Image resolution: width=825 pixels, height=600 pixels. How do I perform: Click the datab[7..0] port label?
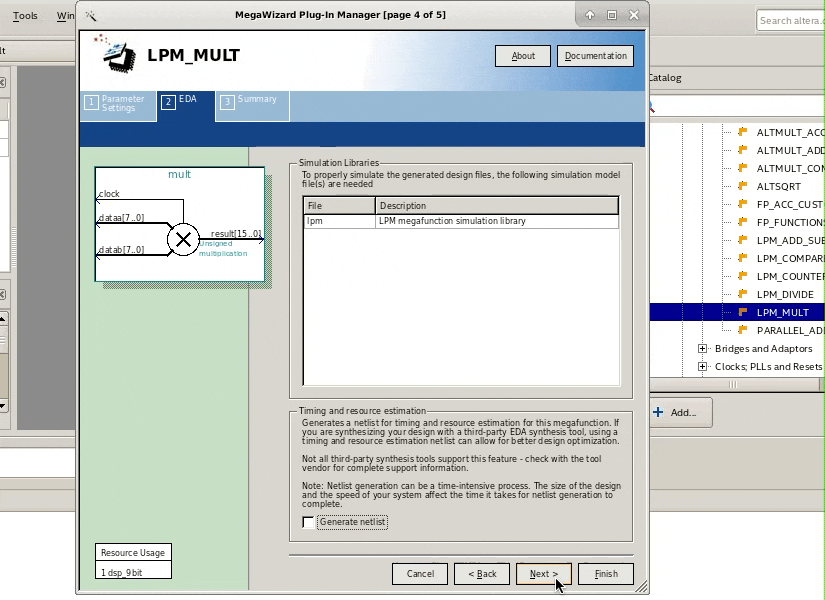coord(121,249)
